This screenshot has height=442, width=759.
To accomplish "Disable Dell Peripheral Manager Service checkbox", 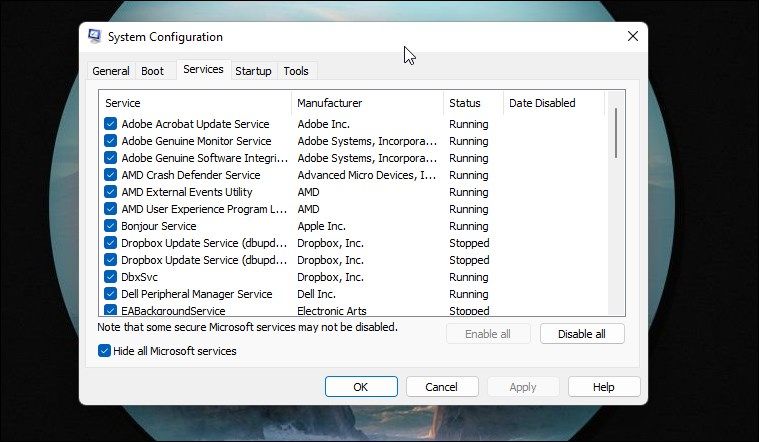I will (110, 294).
